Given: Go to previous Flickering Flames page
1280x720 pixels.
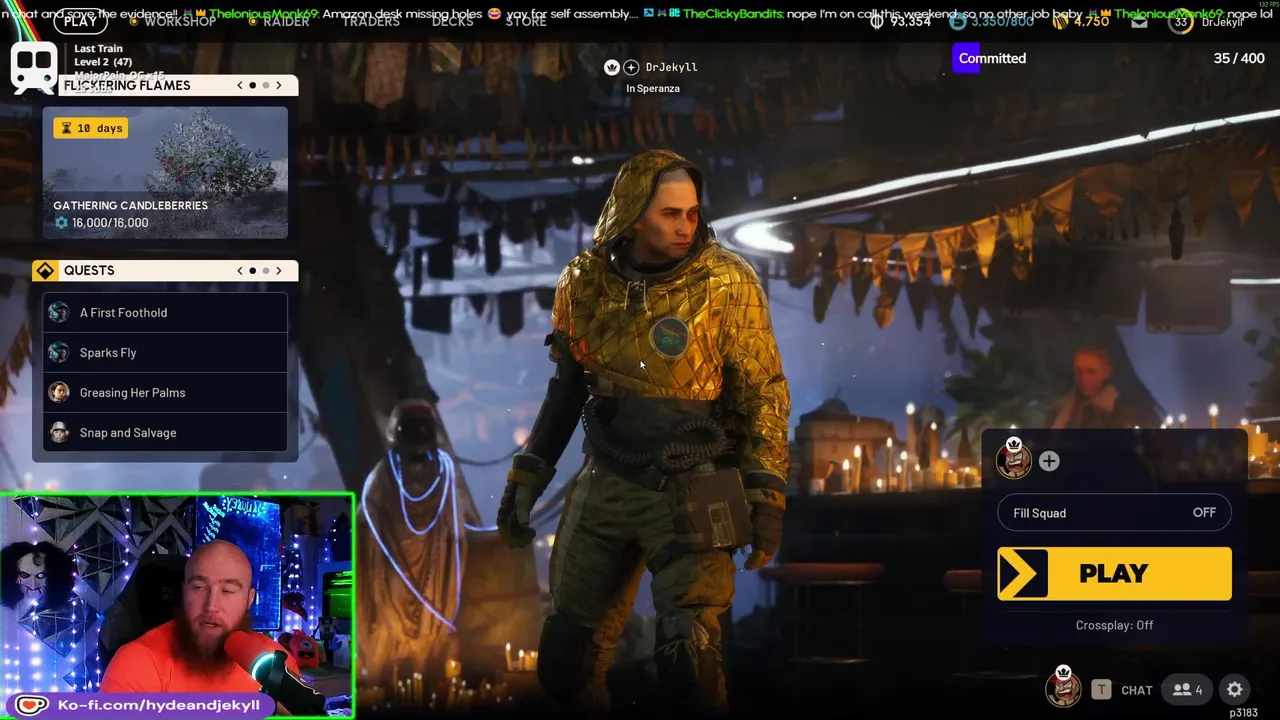Looking at the screenshot, I should click(240, 85).
